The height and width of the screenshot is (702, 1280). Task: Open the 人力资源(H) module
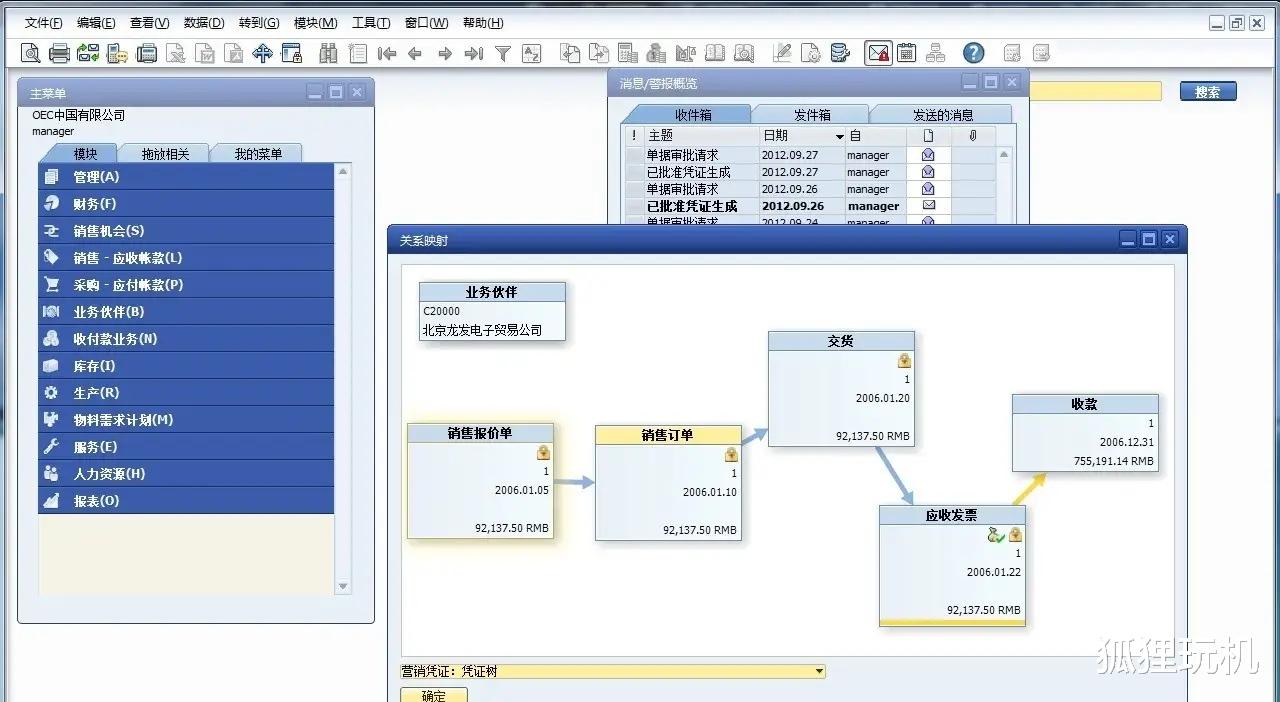tap(186, 474)
